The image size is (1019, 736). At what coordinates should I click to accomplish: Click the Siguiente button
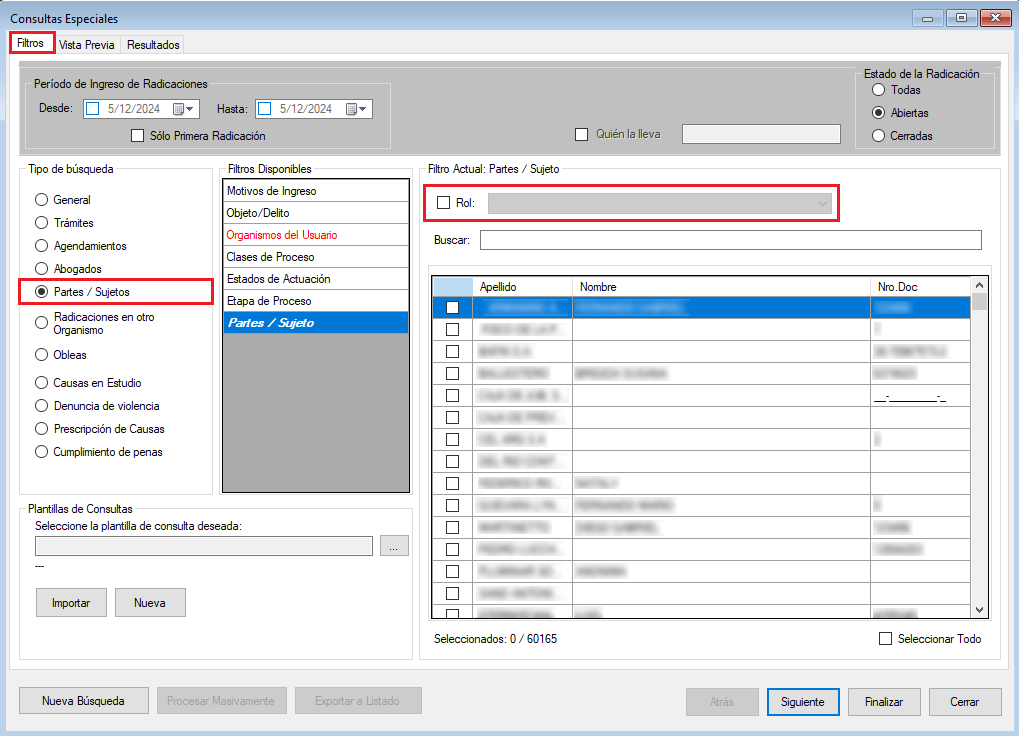coord(802,702)
